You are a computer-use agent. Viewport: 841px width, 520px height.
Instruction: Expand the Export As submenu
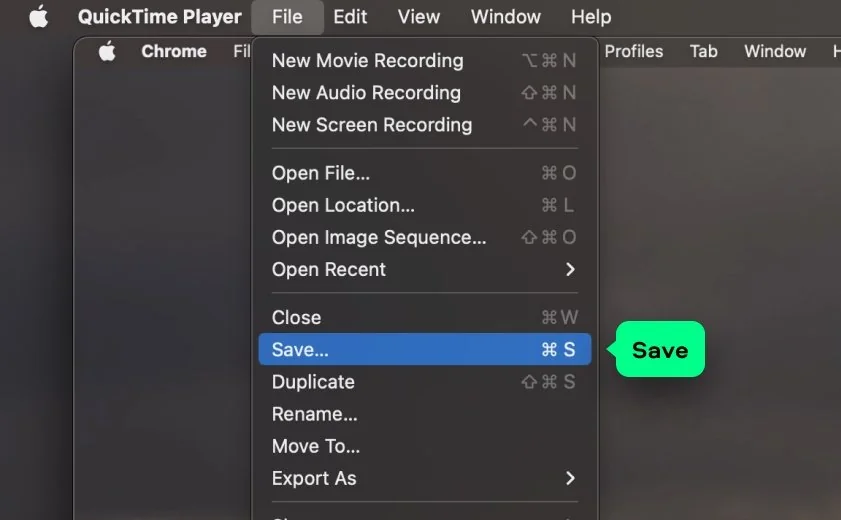coord(425,478)
